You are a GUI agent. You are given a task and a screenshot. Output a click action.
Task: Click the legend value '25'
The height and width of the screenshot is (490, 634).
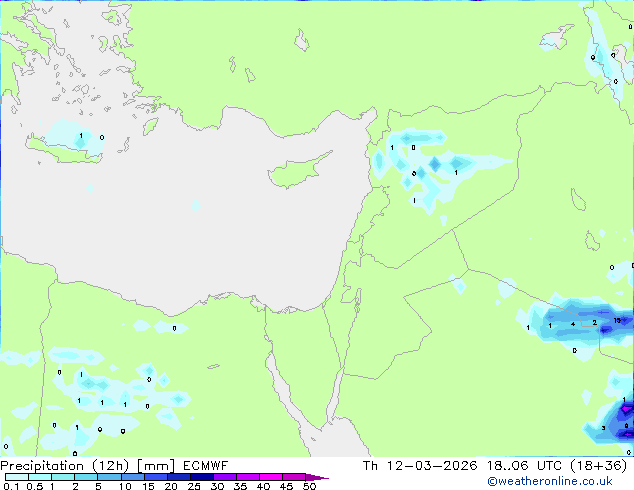(x=194, y=486)
